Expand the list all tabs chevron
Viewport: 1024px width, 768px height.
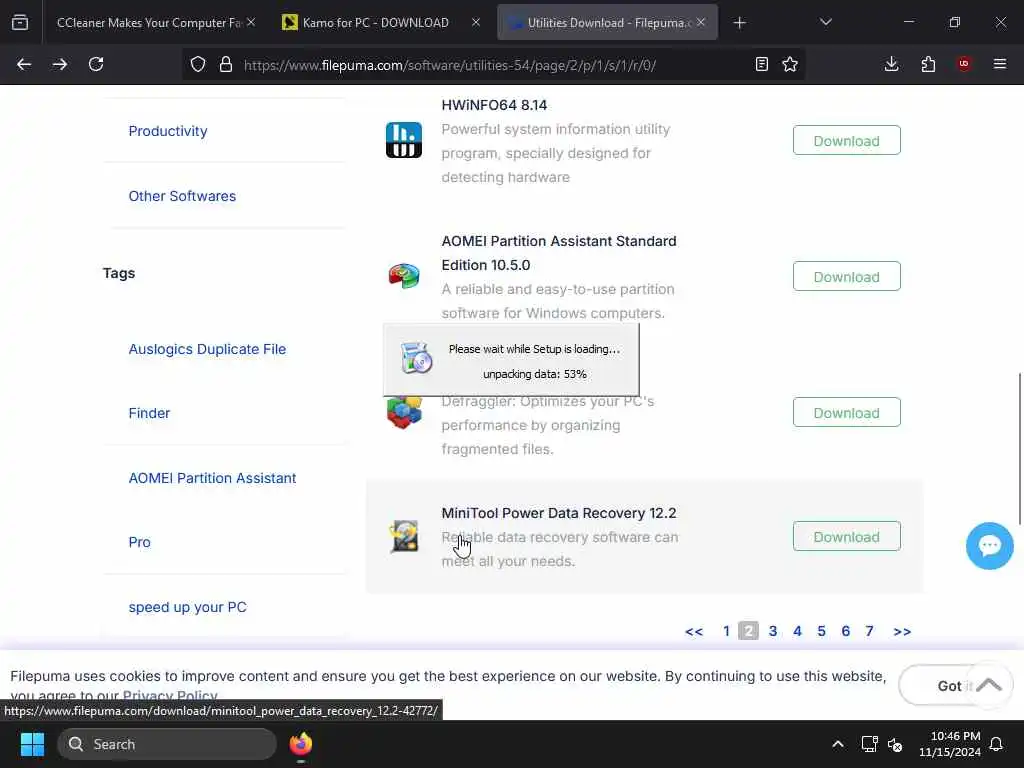(826, 23)
